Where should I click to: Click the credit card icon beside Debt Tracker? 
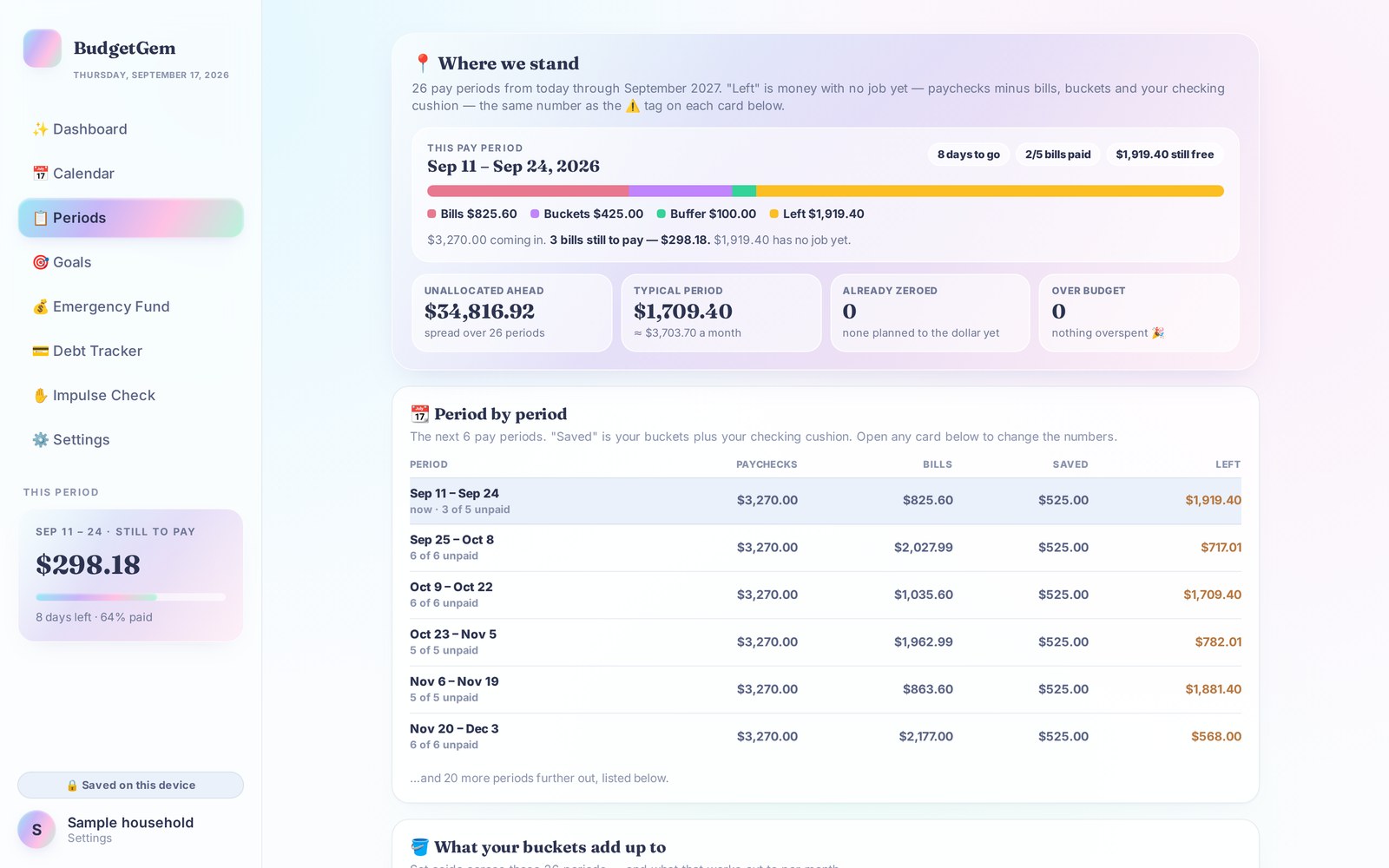(40, 351)
